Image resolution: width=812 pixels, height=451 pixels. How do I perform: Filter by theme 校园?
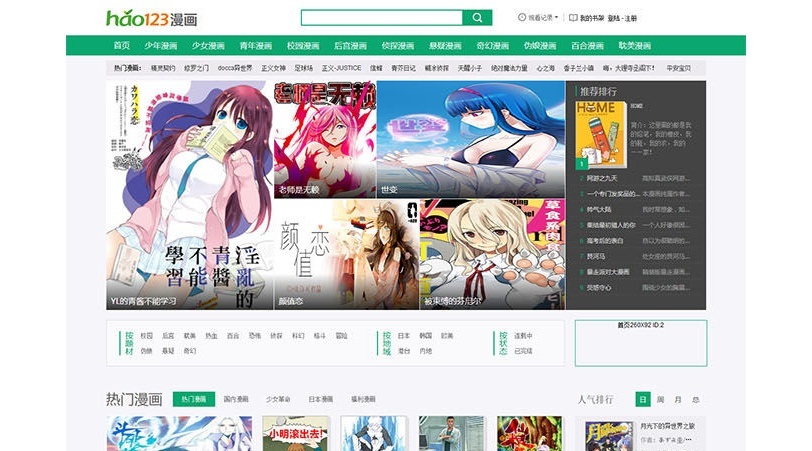point(147,336)
